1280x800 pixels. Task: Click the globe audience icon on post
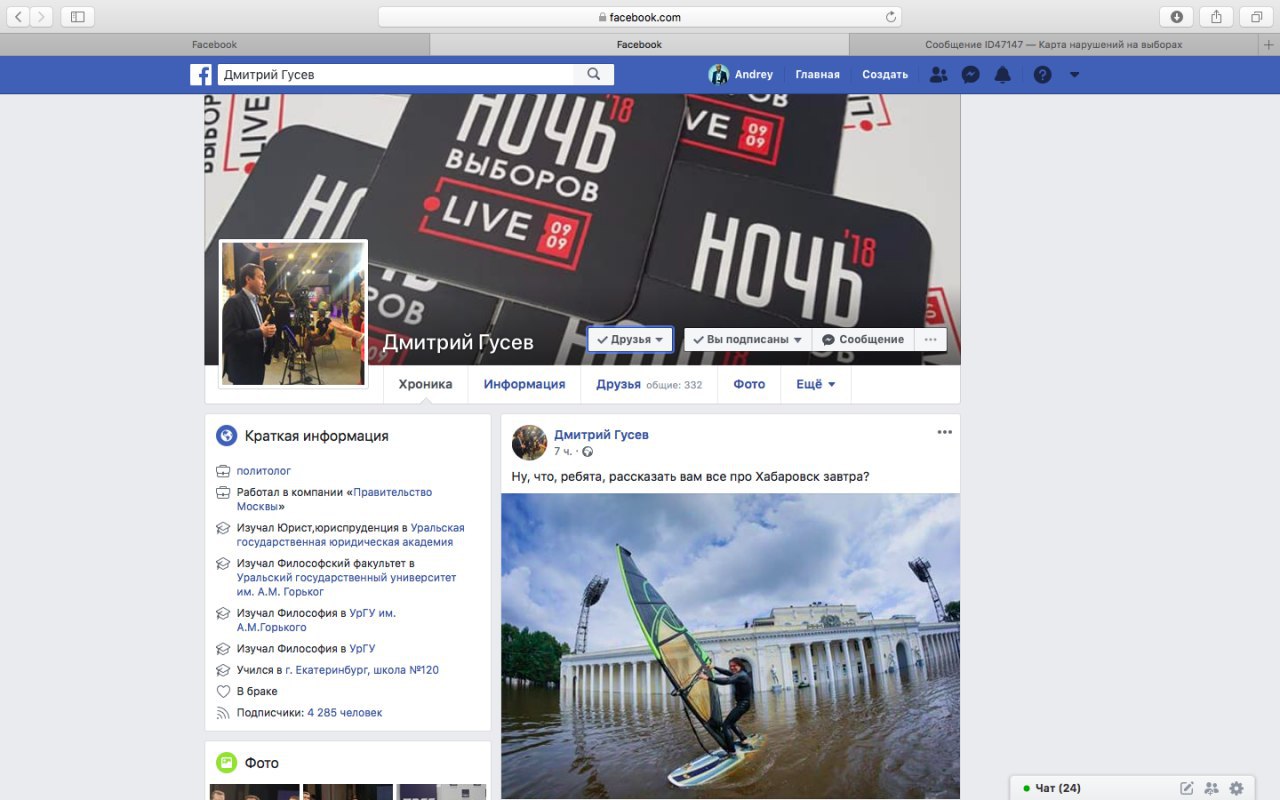(588, 452)
